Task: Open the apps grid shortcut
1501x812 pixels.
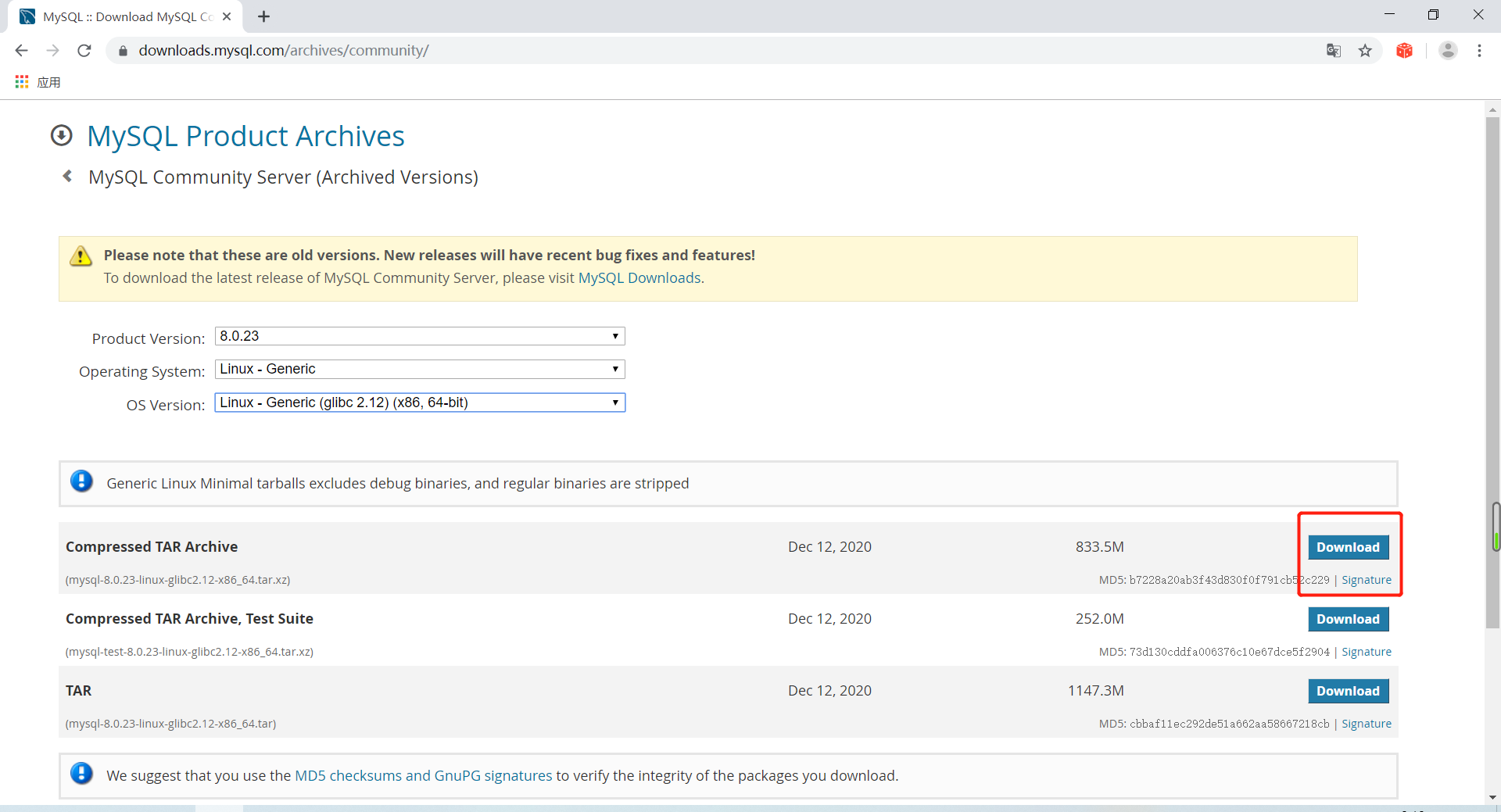Action: pyautogui.click(x=22, y=82)
